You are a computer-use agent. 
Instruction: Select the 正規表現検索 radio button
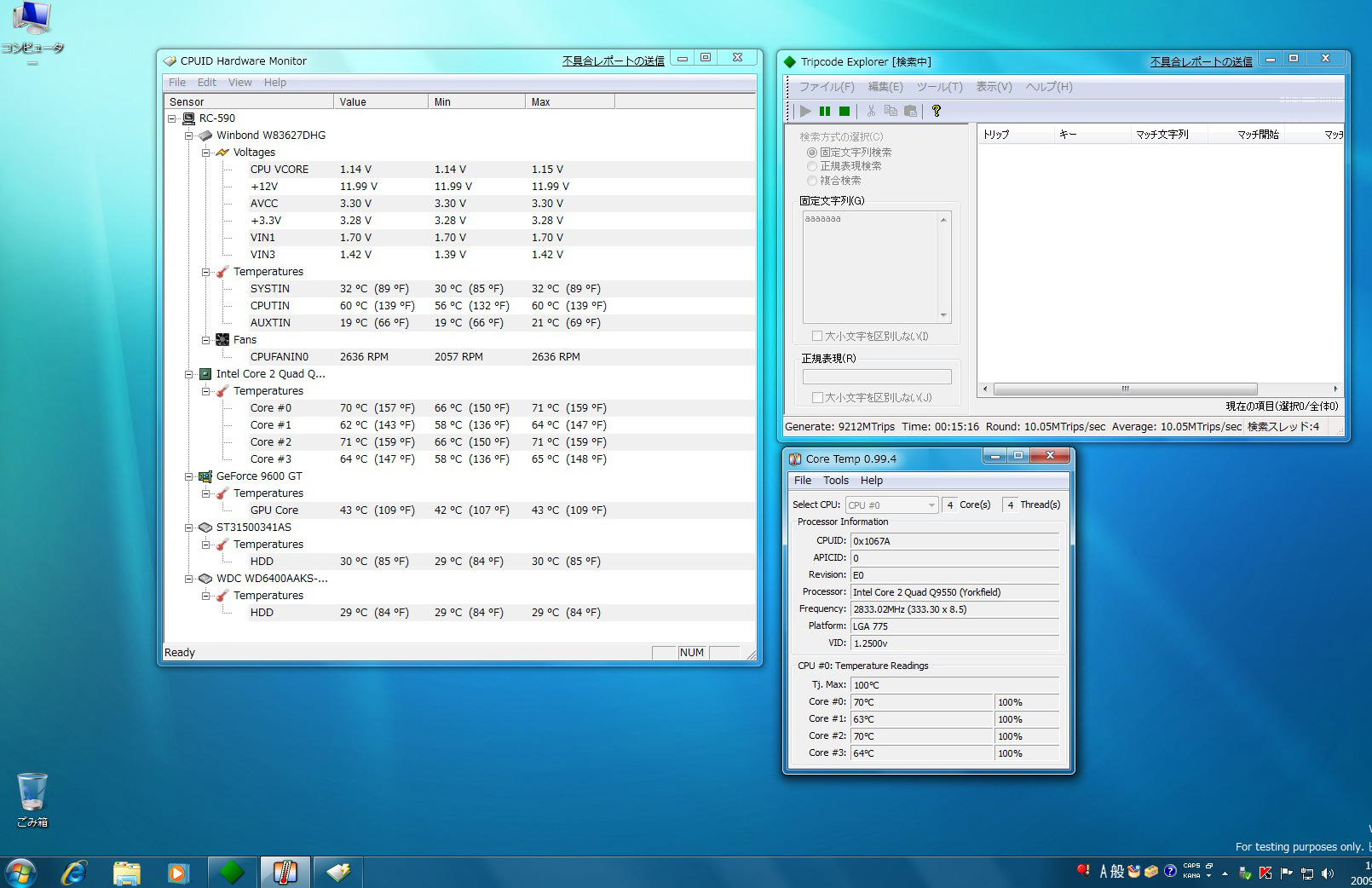point(811,166)
